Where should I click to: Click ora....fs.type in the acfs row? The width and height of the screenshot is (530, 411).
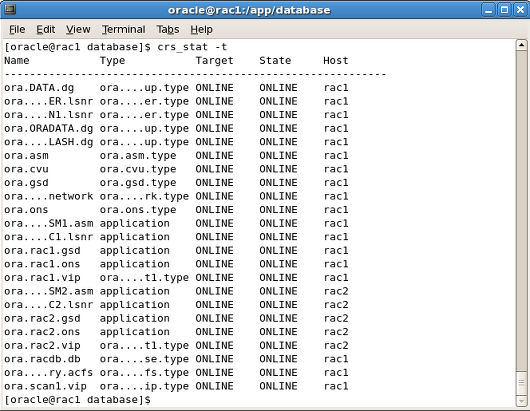[144, 372]
